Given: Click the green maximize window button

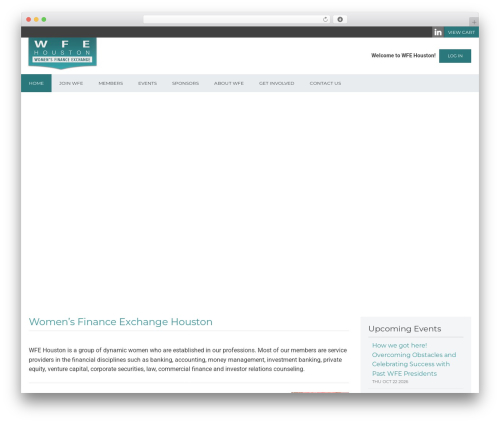Looking at the screenshot, I should (44, 20).
